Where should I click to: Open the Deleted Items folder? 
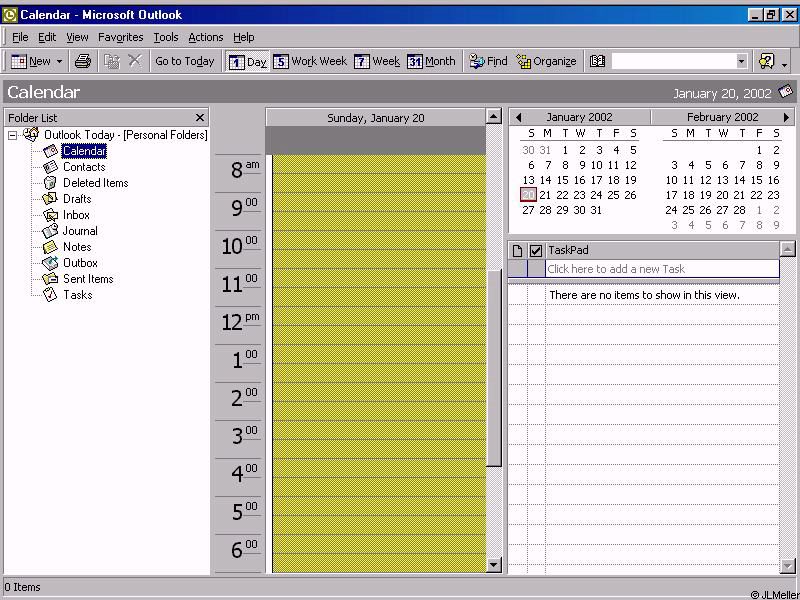click(x=95, y=183)
